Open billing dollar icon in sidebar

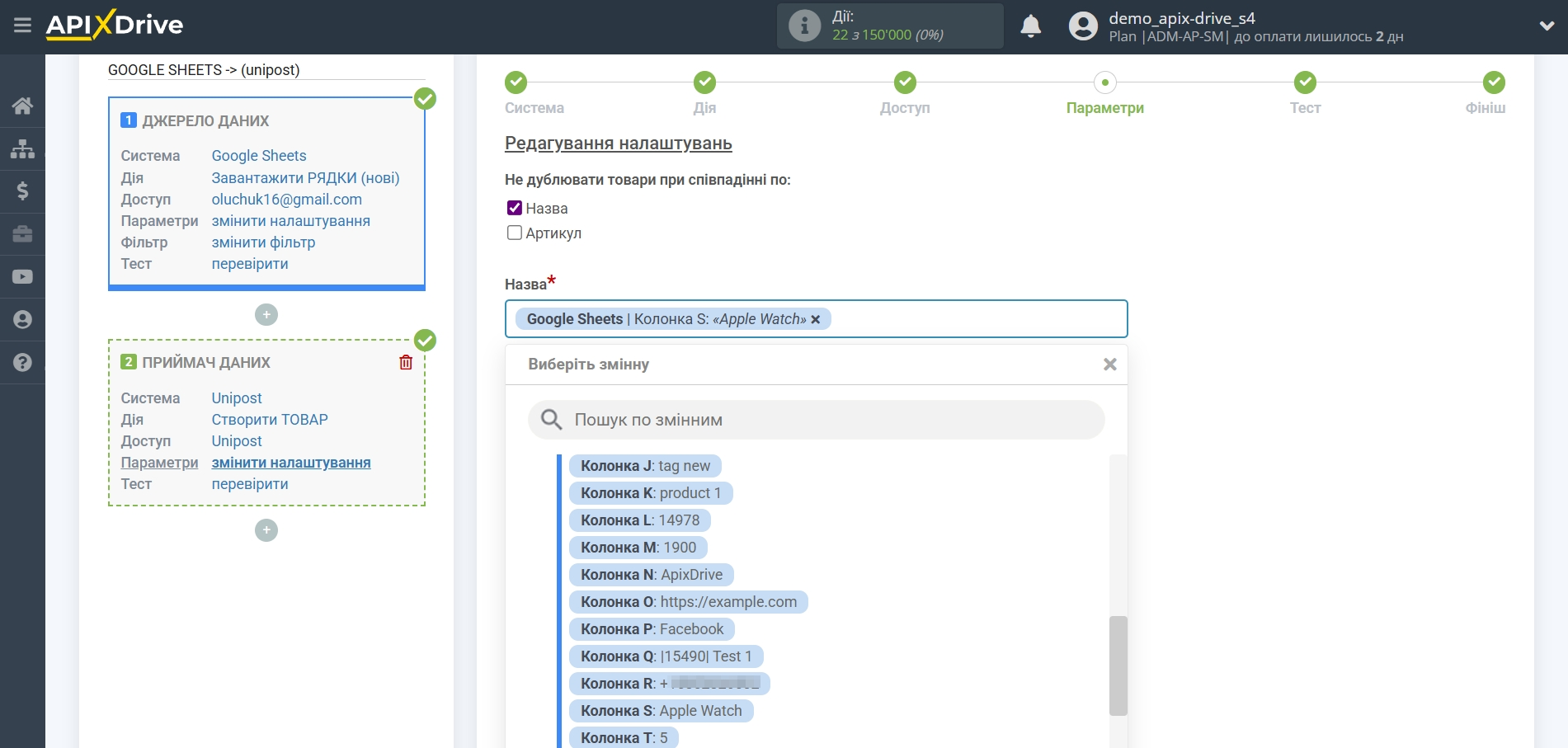coord(22,191)
